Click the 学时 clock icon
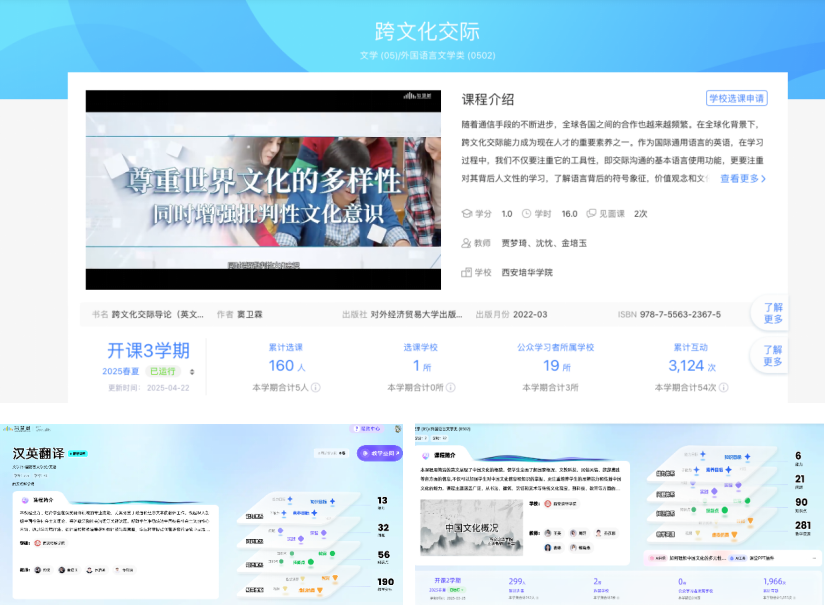The image size is (825, 605). coord(527,214)
